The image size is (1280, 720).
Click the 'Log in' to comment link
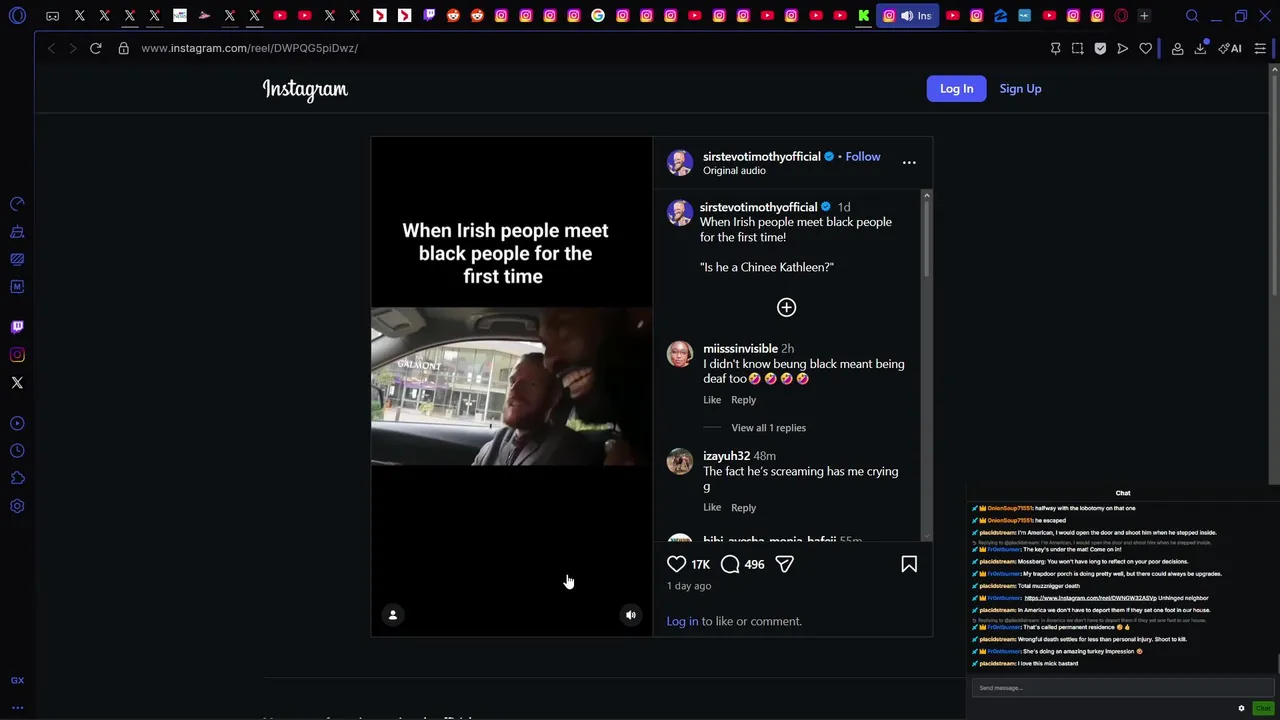pyautogui.click(x=682, y=621)
